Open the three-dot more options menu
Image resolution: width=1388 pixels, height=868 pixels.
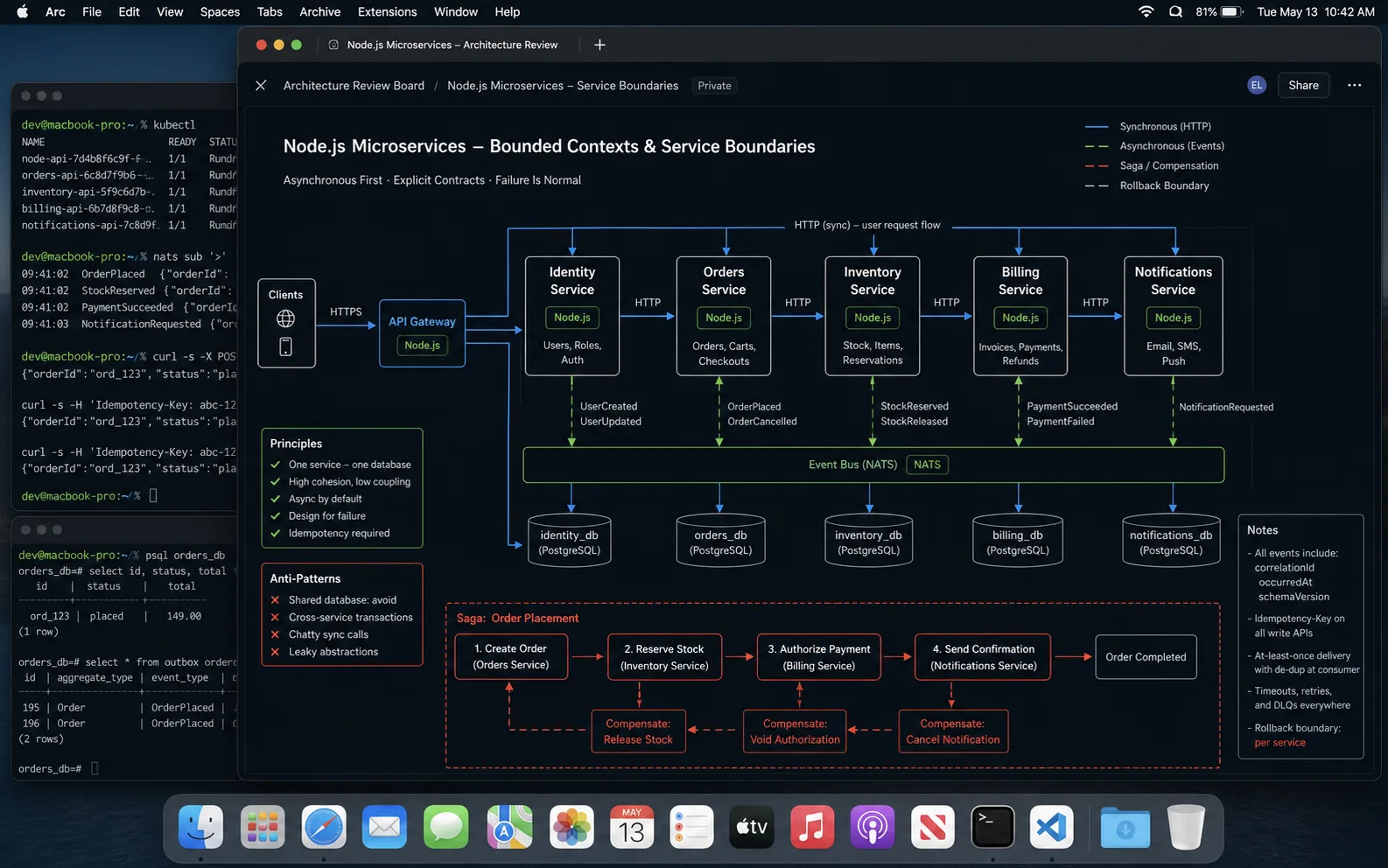point(1354,86)
